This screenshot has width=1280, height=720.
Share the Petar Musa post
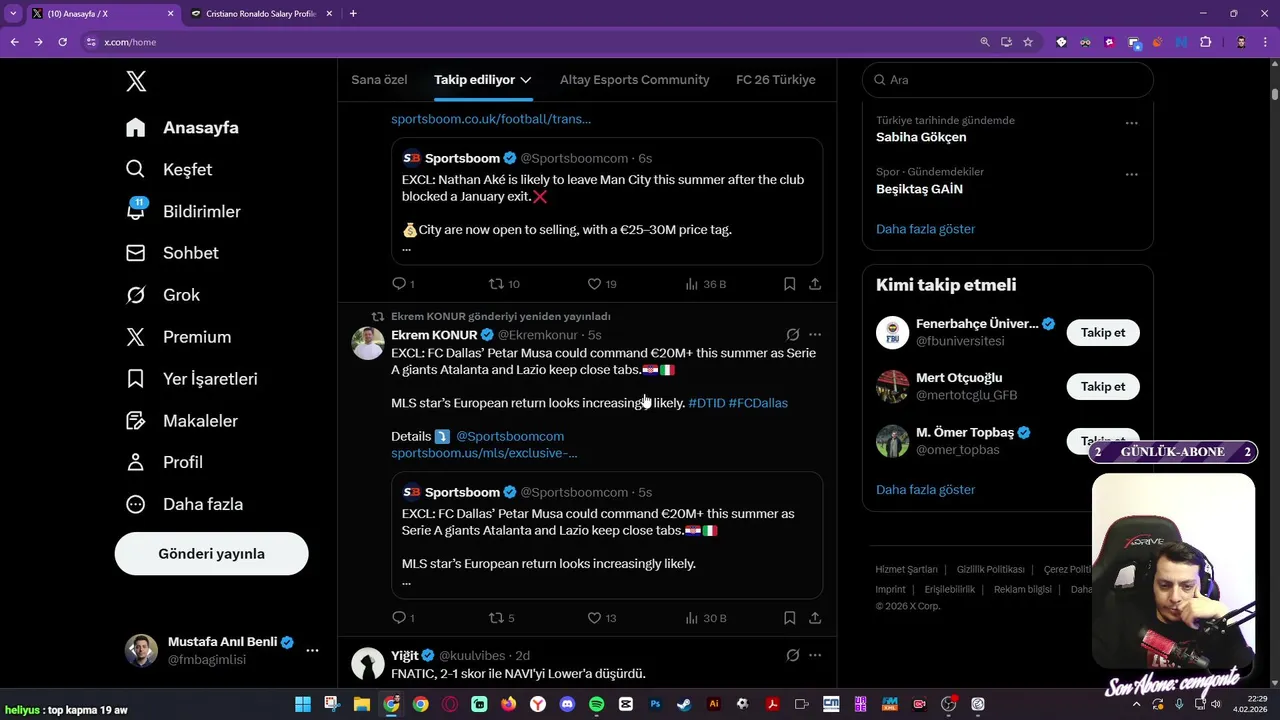(815, 618)
